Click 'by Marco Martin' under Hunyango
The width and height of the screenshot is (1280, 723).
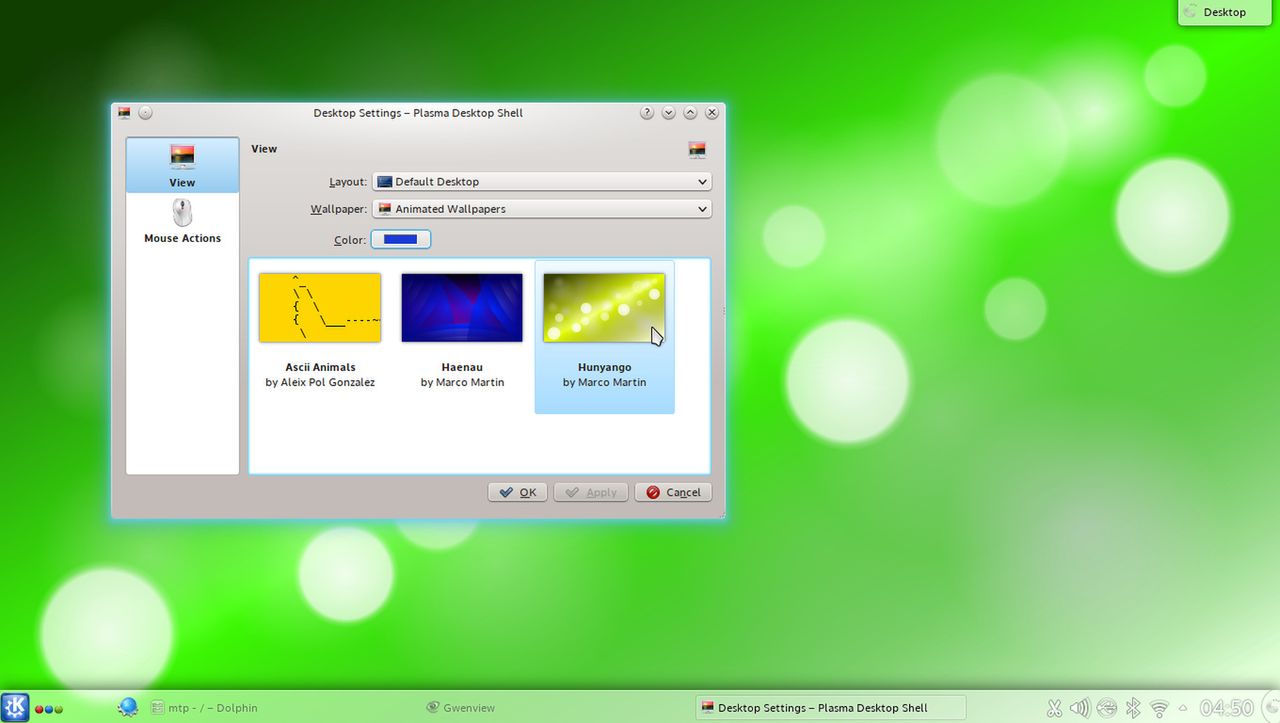[x=604, y=382]
